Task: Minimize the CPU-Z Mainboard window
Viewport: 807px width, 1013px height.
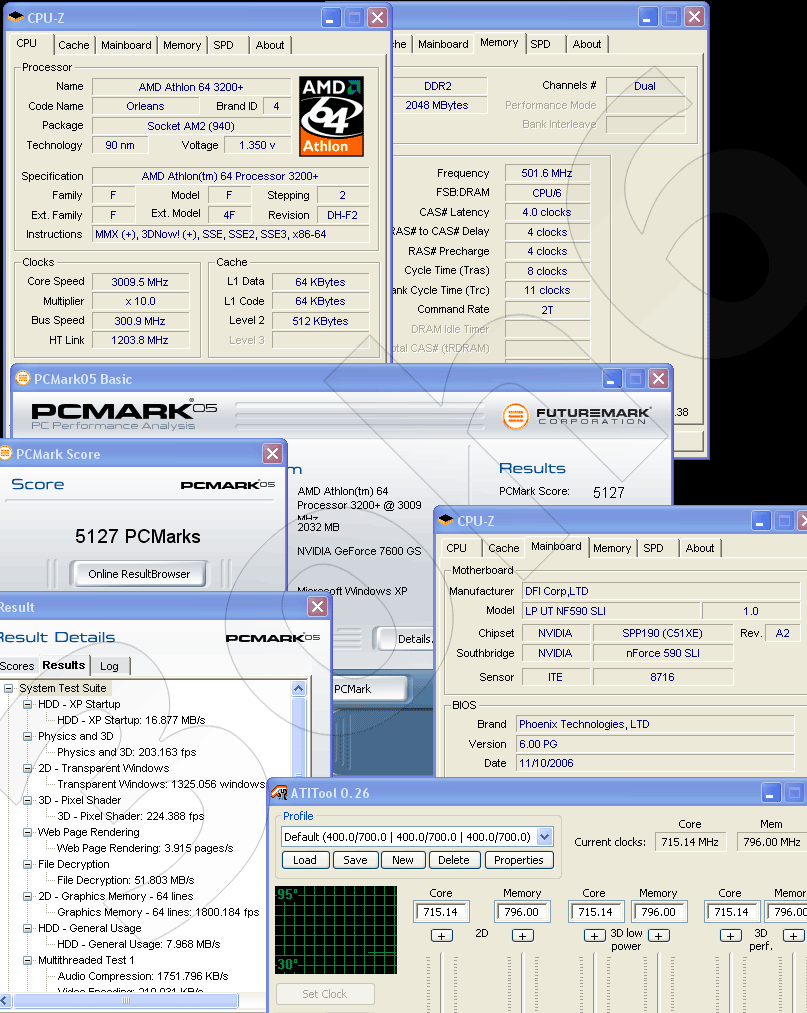Action: pyautogui.click(x=760, y=521)
